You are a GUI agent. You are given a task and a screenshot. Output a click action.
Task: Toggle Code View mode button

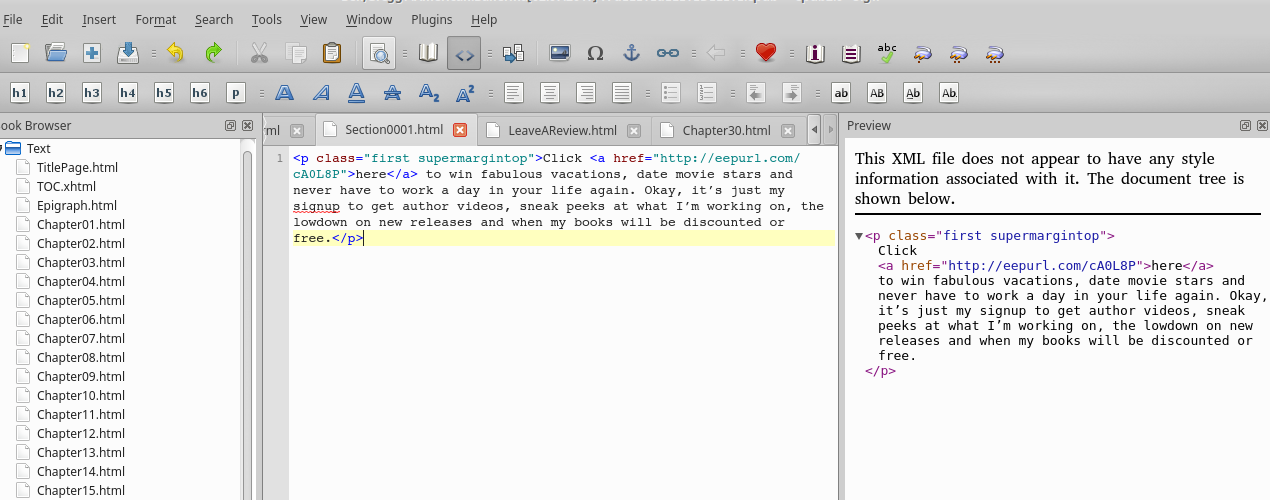coord(464,53)
